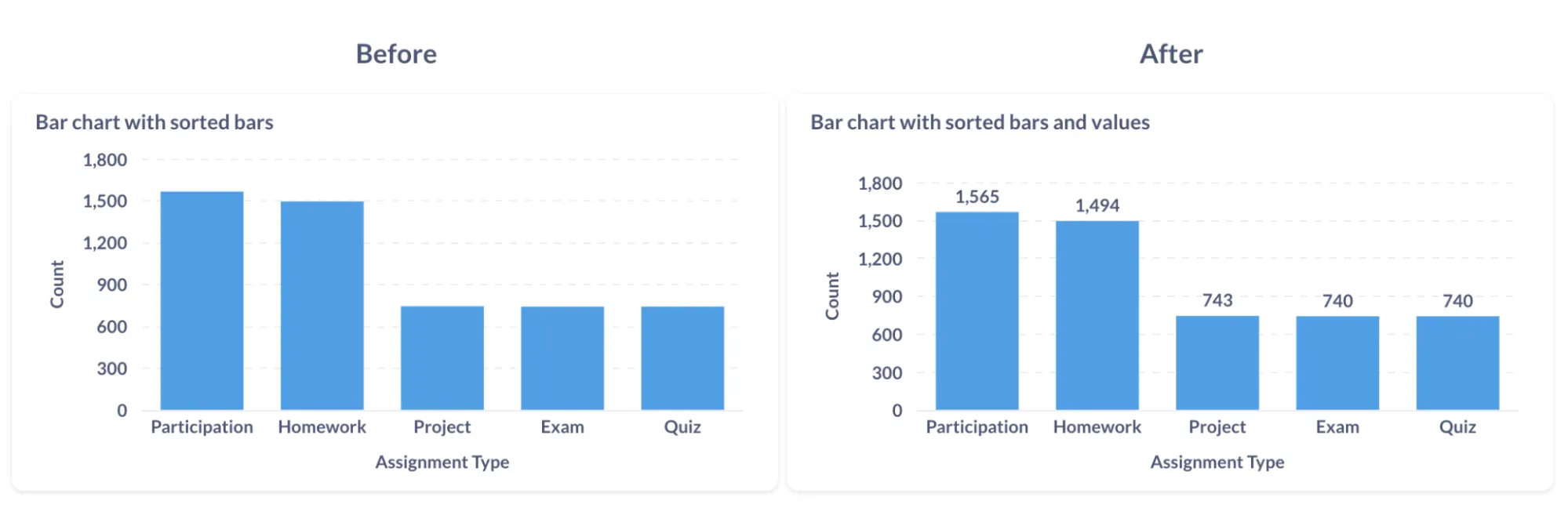This screenshot has width=1568, height=508.
Task: Click the "After" heading
Action: click(x=1170, y=54)
